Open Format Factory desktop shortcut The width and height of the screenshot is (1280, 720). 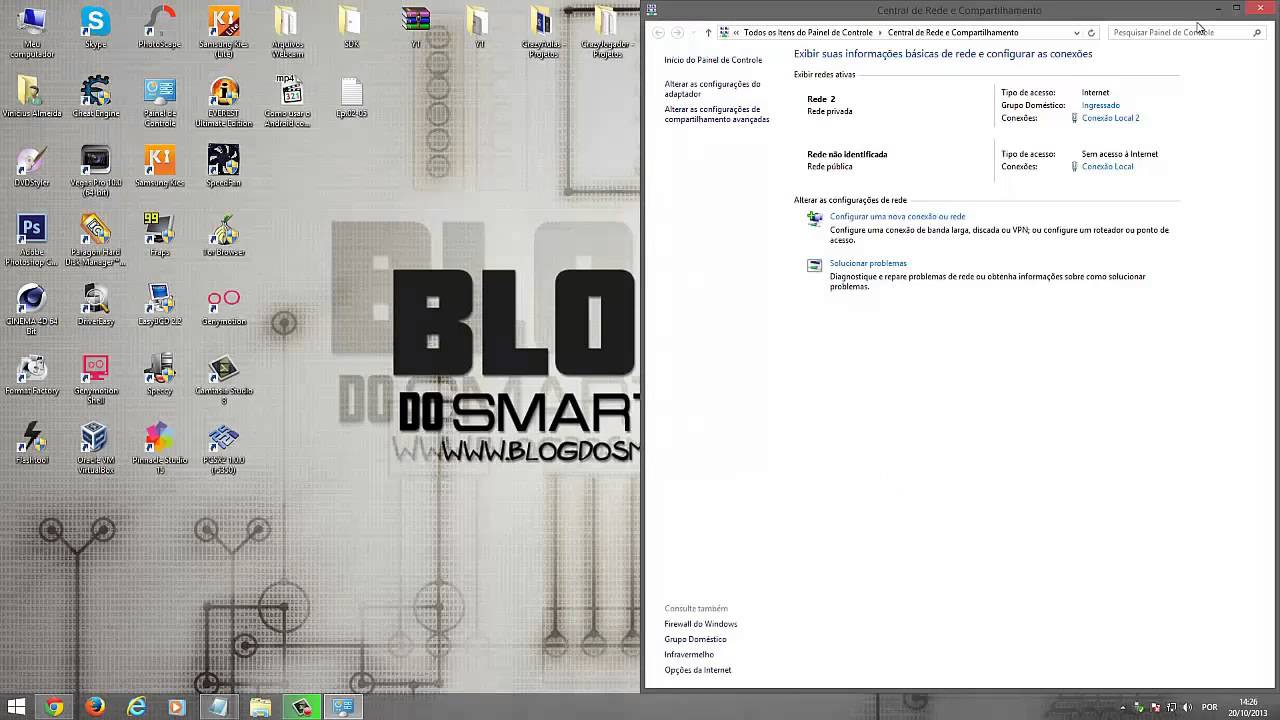[x=32, y=375]
